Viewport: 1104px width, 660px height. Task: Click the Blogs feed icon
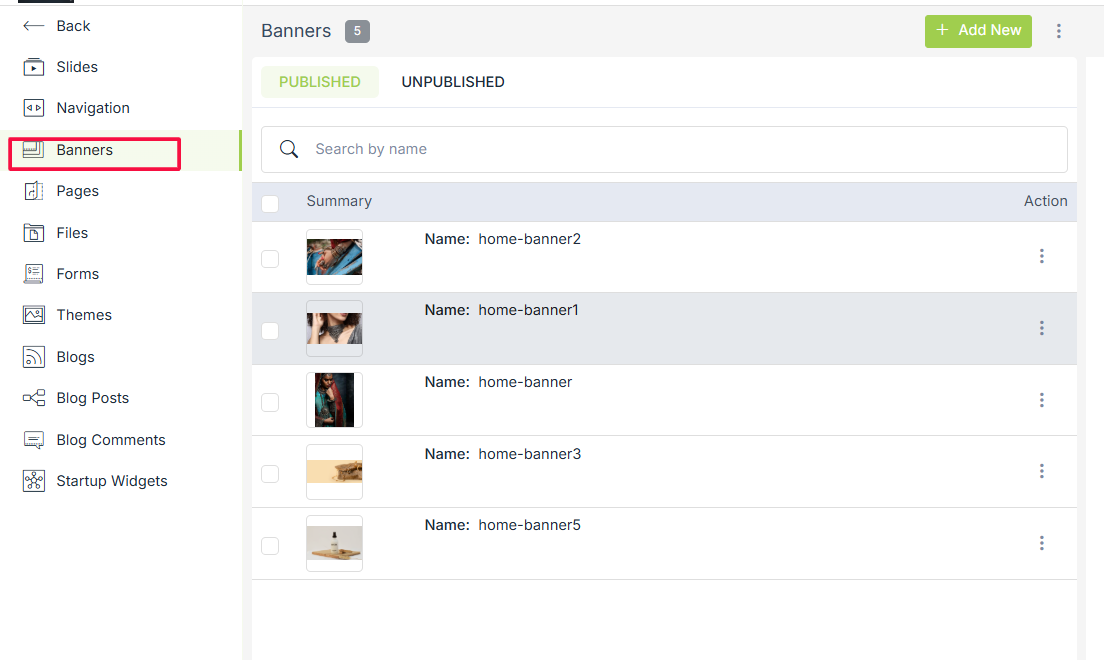(x=34, y=357)
